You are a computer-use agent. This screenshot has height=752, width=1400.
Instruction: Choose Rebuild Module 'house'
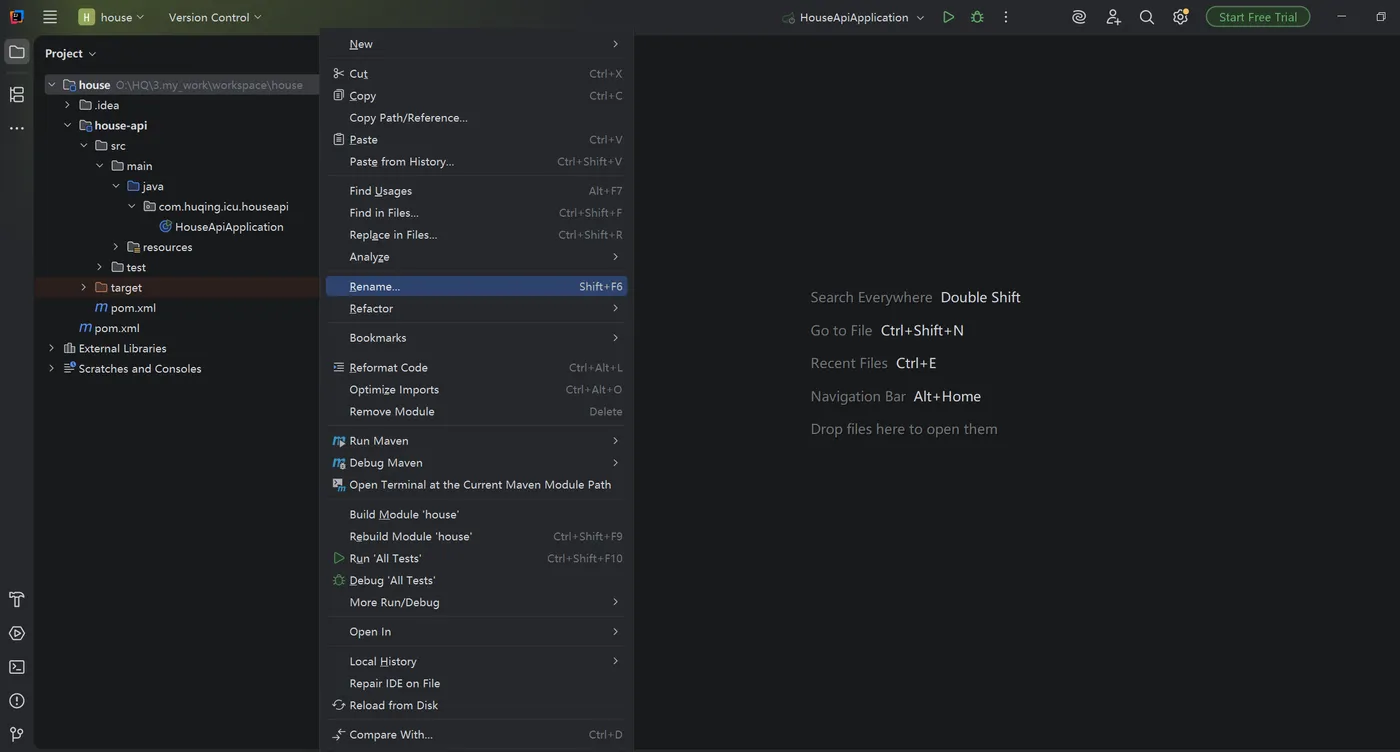click(x=476, y=537)
